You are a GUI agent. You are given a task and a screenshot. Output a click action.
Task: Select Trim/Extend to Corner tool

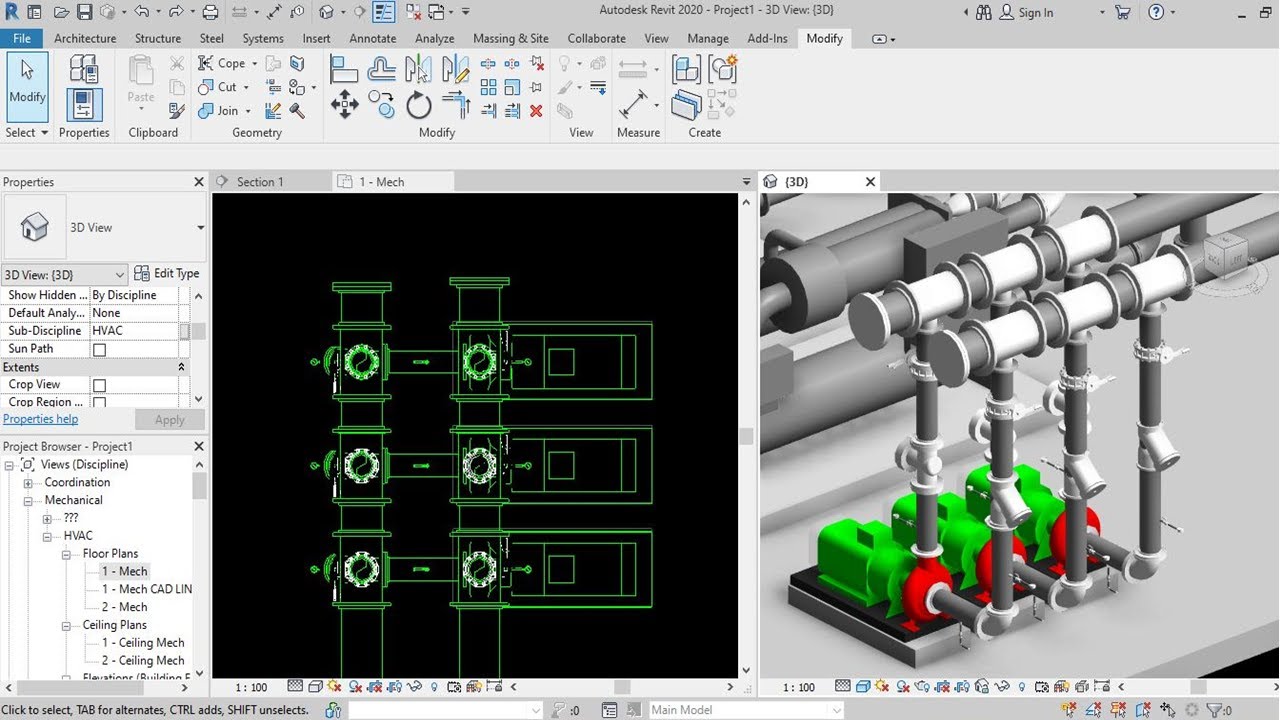[456, 105]
